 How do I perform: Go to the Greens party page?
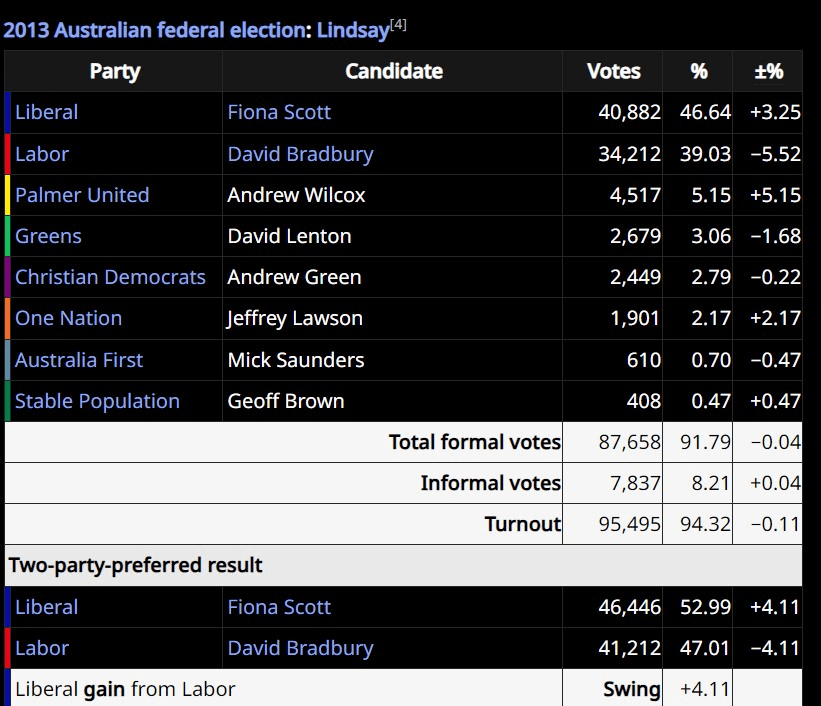pyautogui.click(x=48, y=236)
